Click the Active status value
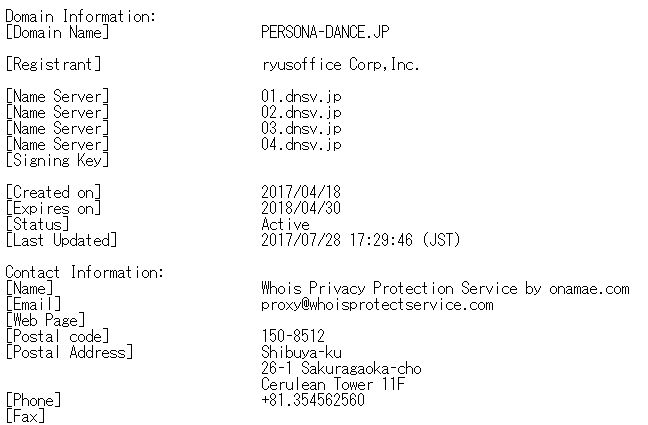 285,224
